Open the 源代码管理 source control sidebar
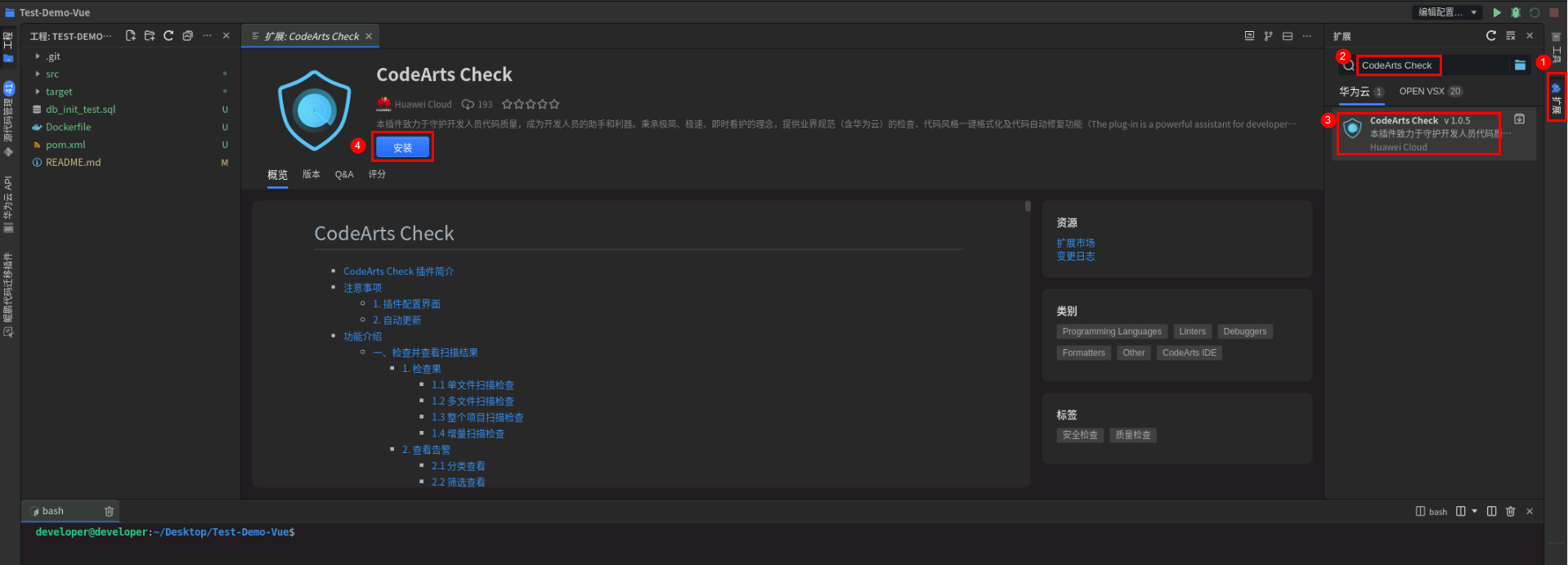The image size is (1568, 565). click(9, 119)
